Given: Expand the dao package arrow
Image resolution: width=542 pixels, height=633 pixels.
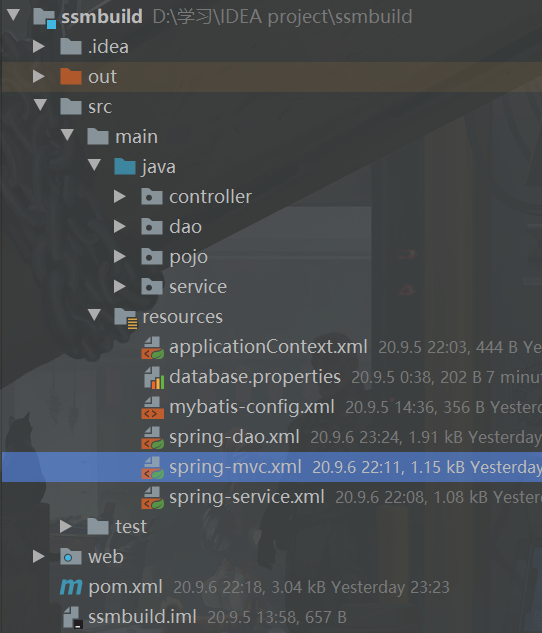Looking at the screenshot, I should click(119, 226).
